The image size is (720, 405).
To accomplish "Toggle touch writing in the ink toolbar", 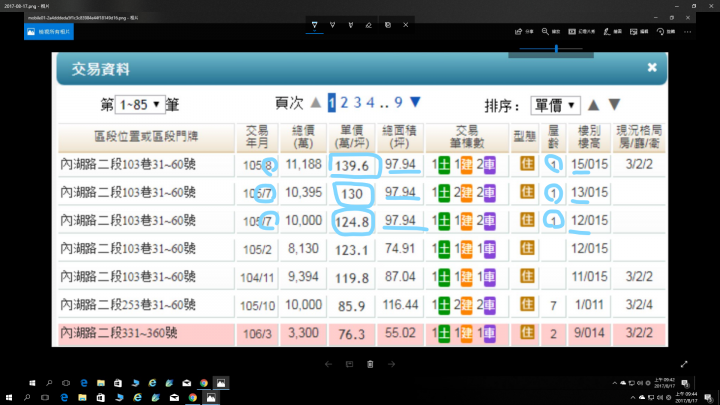I will coord(388,25).
